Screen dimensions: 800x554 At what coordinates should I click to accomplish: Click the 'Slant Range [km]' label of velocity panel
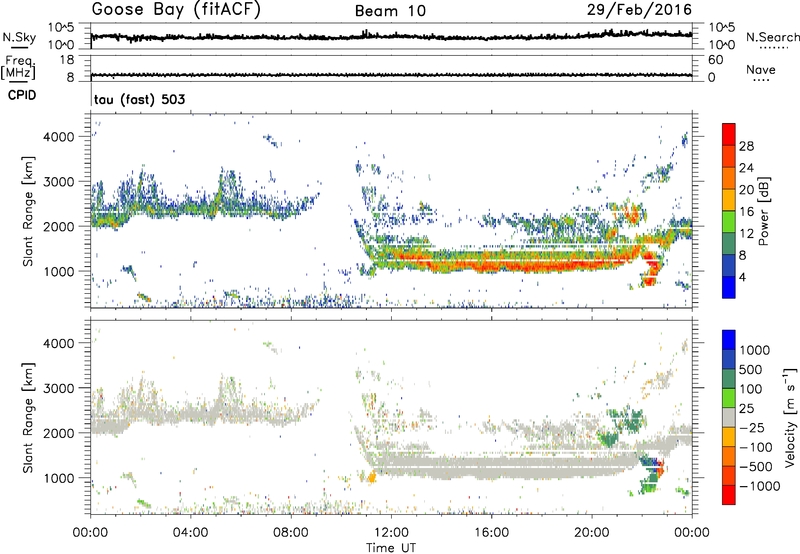[28, 418]
